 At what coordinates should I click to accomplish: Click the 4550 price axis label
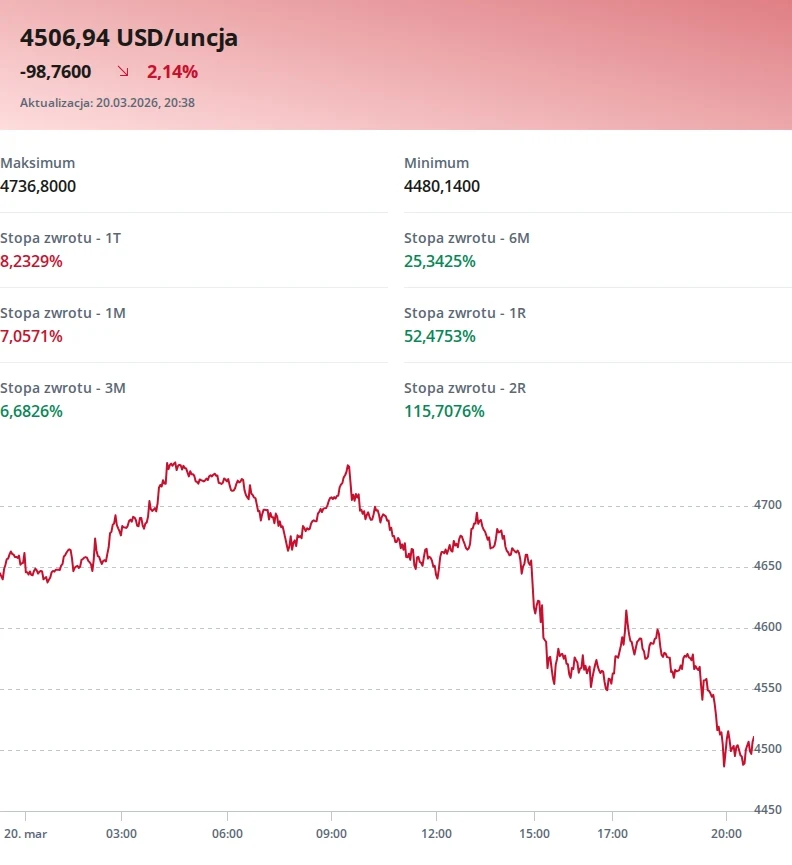tap(767, 688)
